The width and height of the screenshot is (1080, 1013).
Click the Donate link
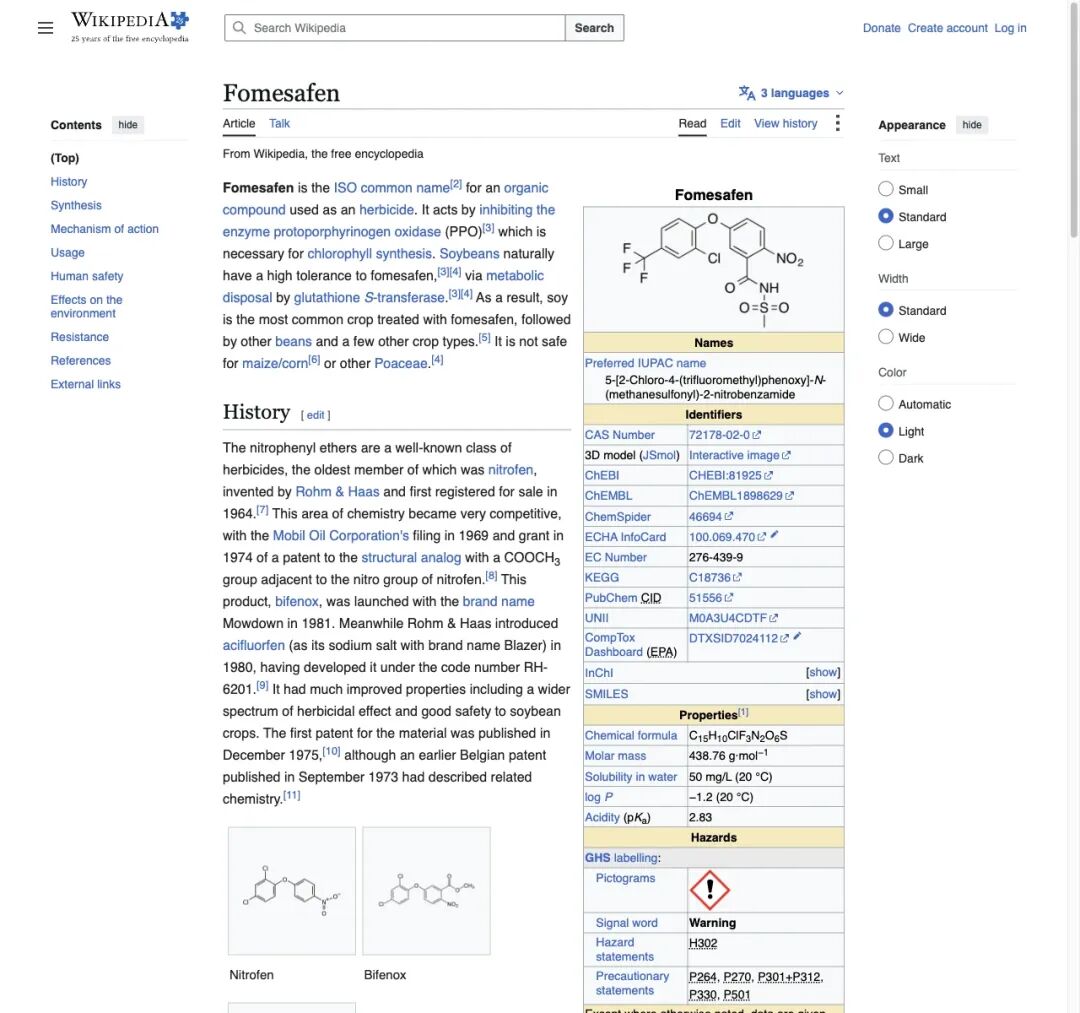tap(882, 28)
